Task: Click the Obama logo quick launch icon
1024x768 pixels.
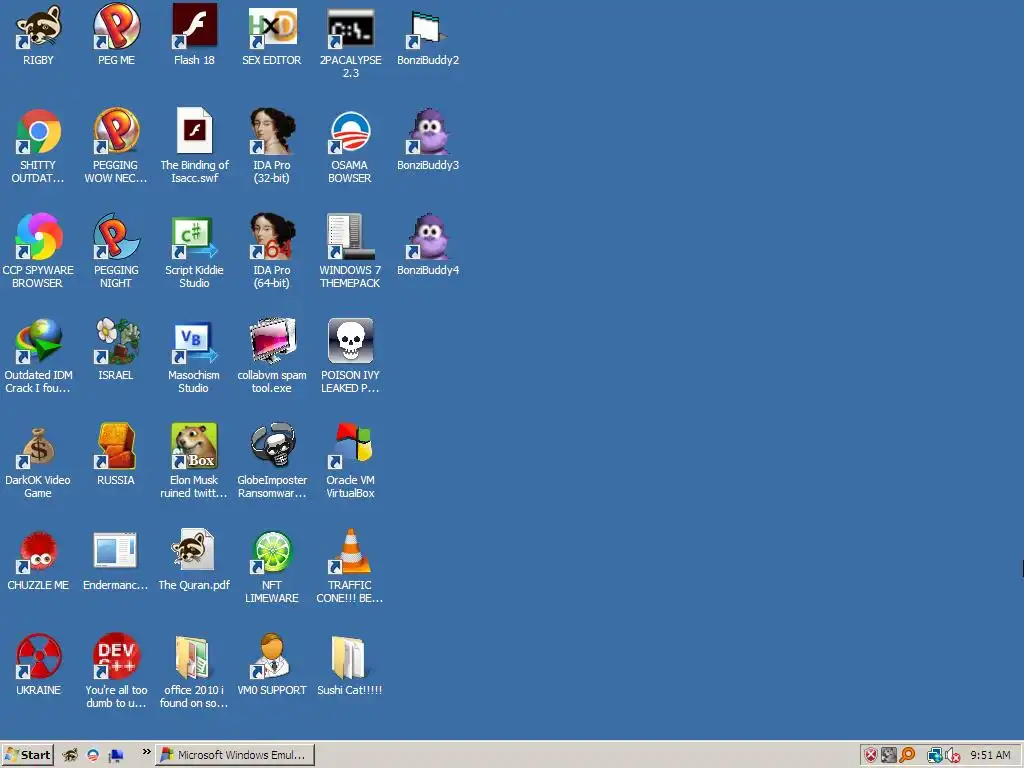Action: [93, 755]
